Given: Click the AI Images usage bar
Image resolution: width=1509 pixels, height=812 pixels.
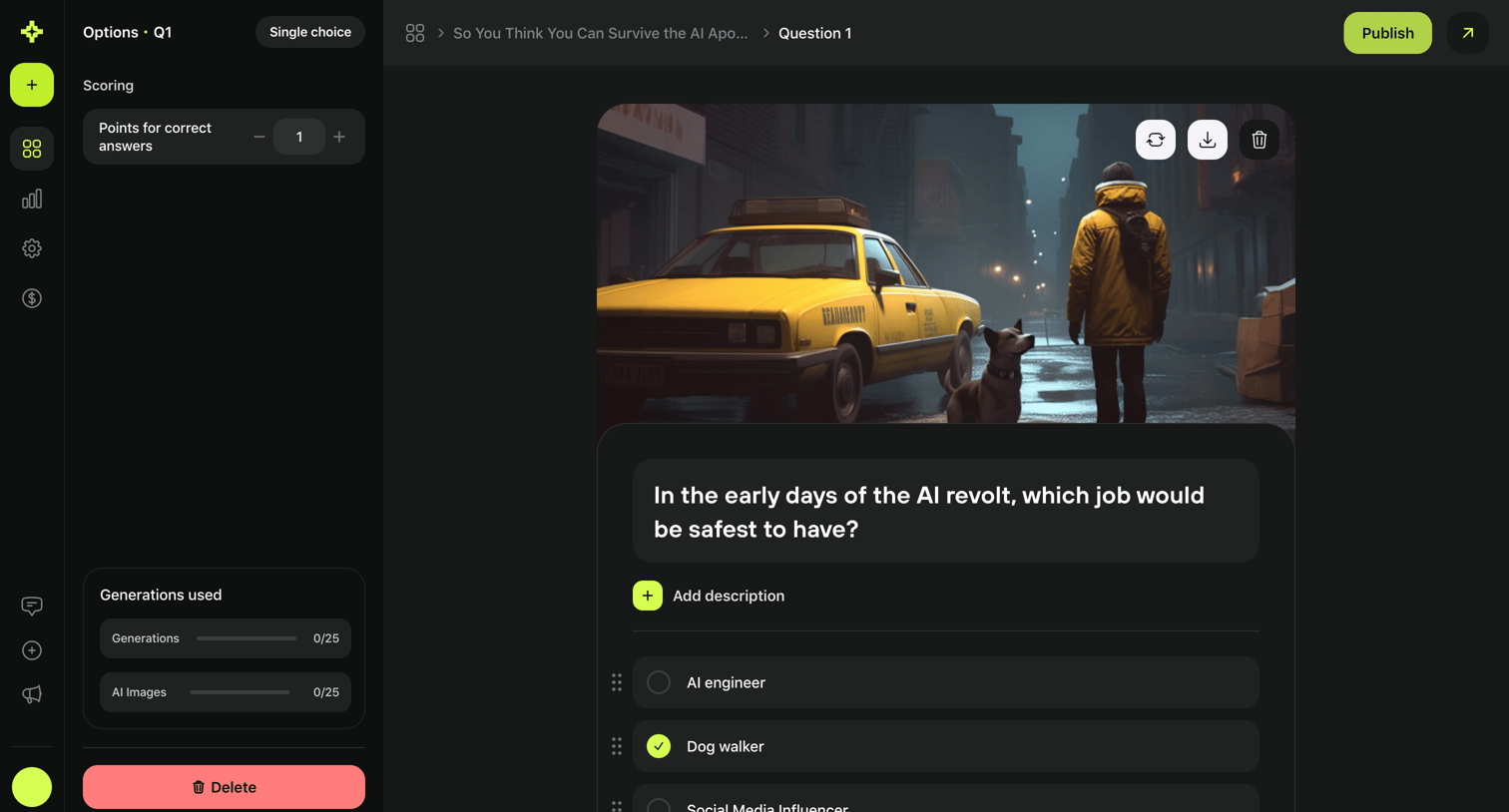Looking at the screenshot, I should (x=240, y=692).
